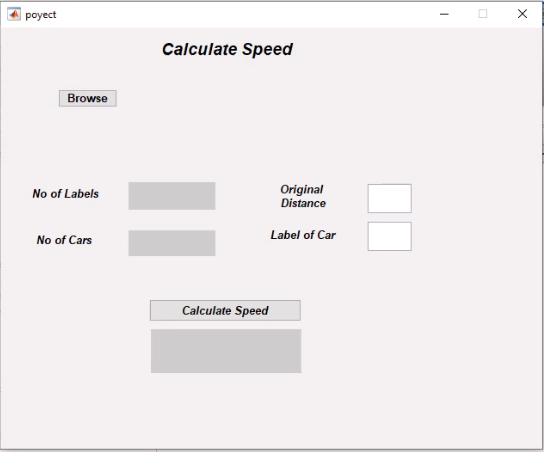This screenshot has height=452, width=544.
Task: Click the MATLAB icon in the title bar
Action: pyautogui.click(x=14, y=14)
